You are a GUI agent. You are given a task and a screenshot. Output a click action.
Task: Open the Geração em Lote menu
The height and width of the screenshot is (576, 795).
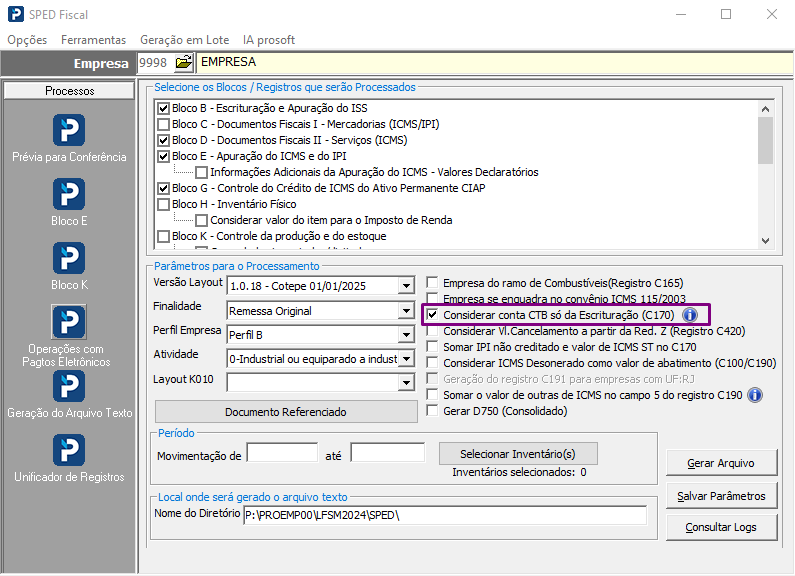[x=185, y=39]
